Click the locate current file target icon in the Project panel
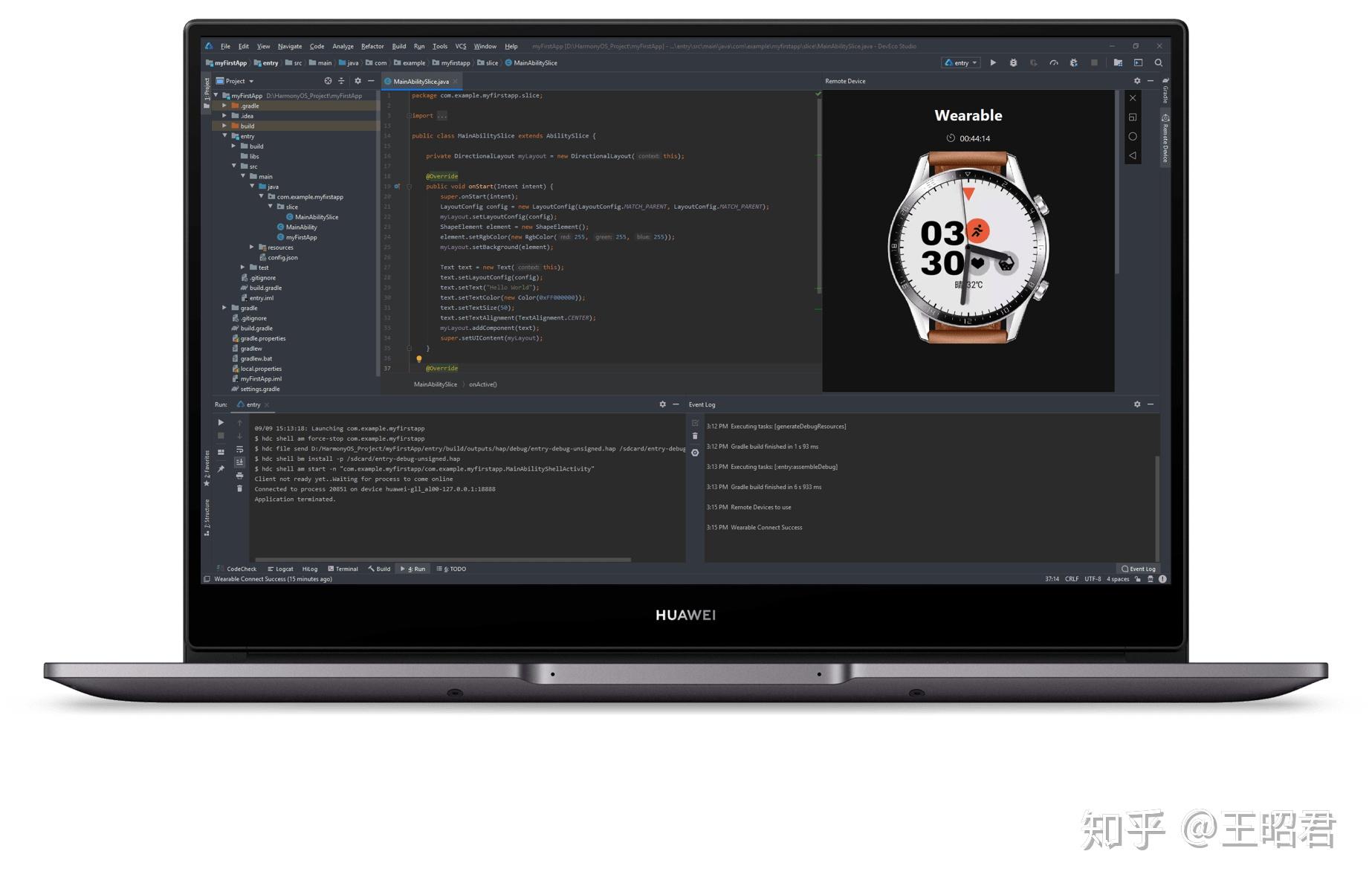1372x886 pixels. point(328,81)
